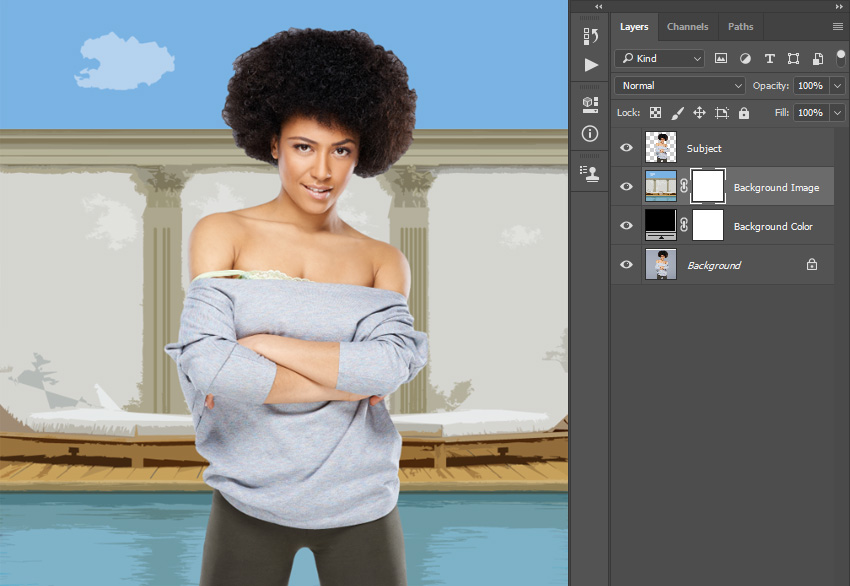The height and width of the screenshot is (586, 850).
Task: Filter layers by adjustment layer type
Action: coord(745,59)
